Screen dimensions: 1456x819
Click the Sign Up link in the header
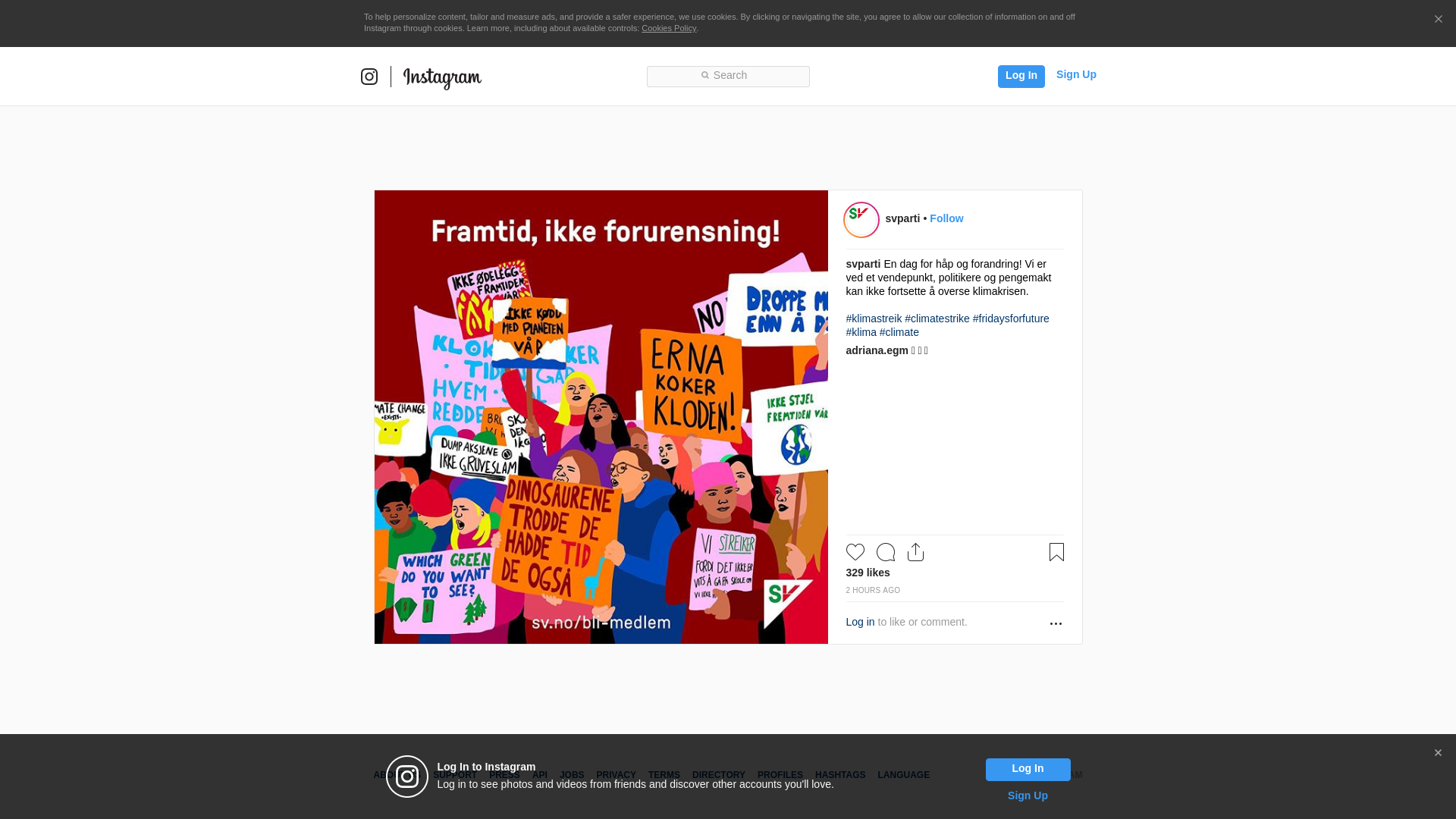point(1076,74)
